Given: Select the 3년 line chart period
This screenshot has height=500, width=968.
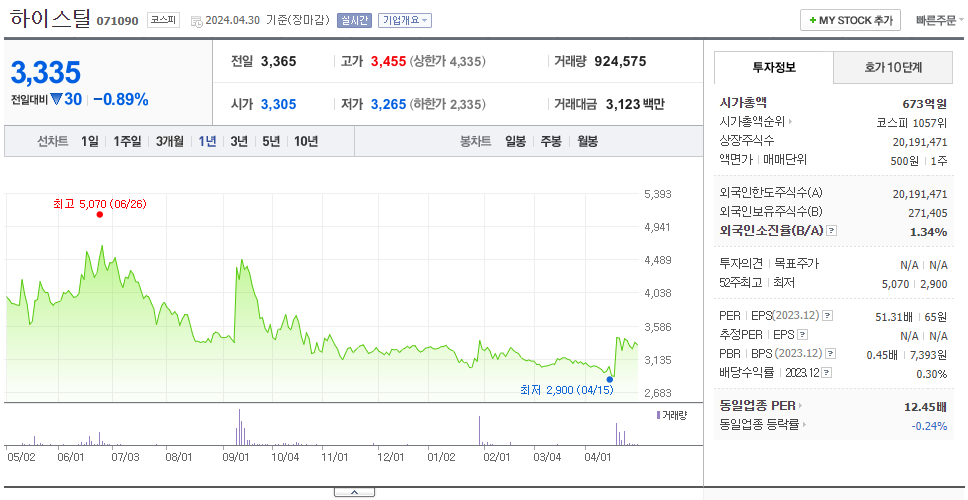Looking at the screenshot, I should (x=239, y=141).
